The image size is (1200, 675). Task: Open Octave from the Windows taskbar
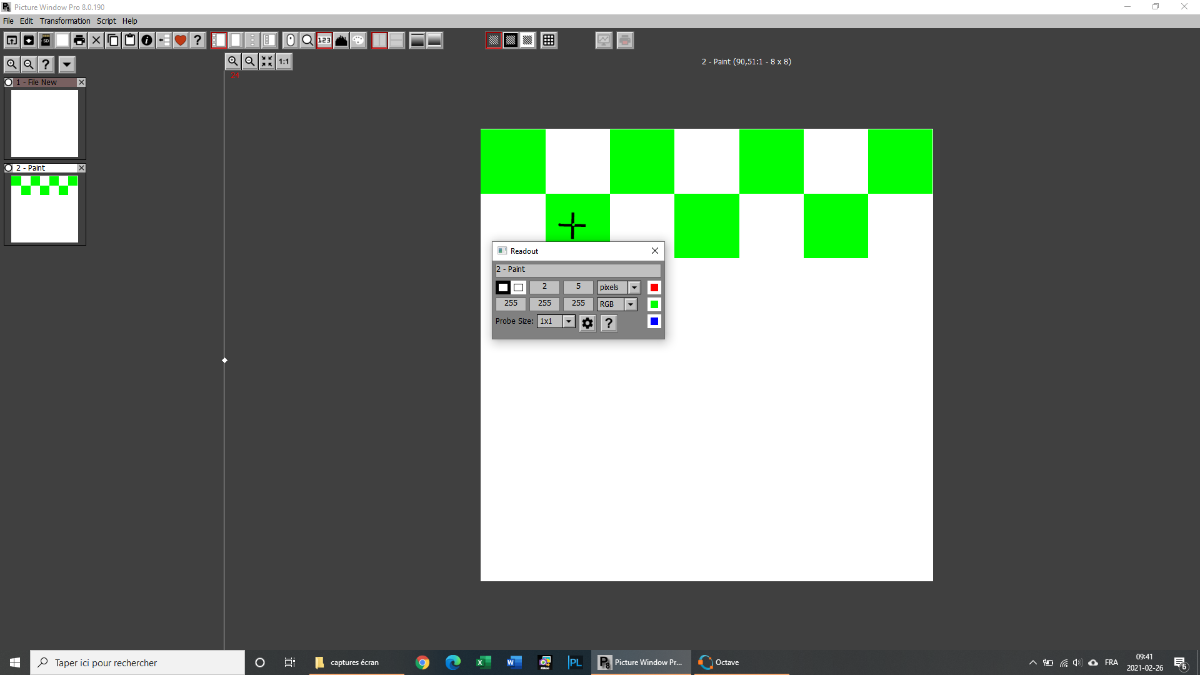(x=718, y=662)
